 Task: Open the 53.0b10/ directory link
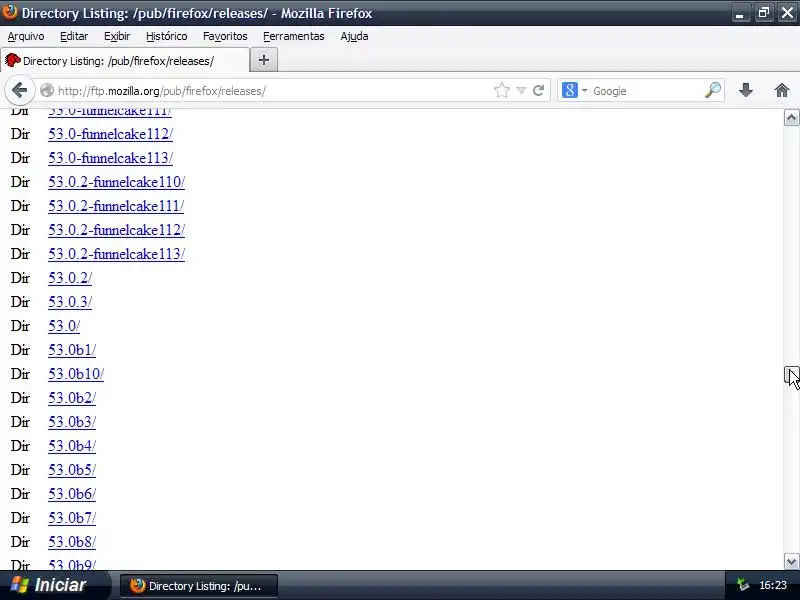point(76,373)
